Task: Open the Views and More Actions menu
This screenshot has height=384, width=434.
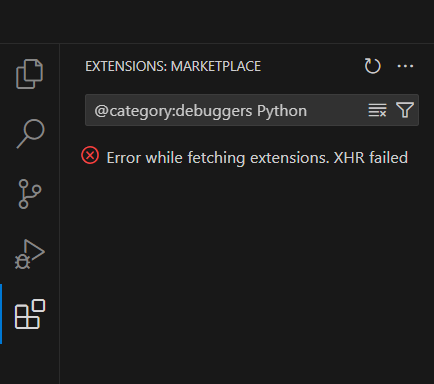Action: click(405, 66)
